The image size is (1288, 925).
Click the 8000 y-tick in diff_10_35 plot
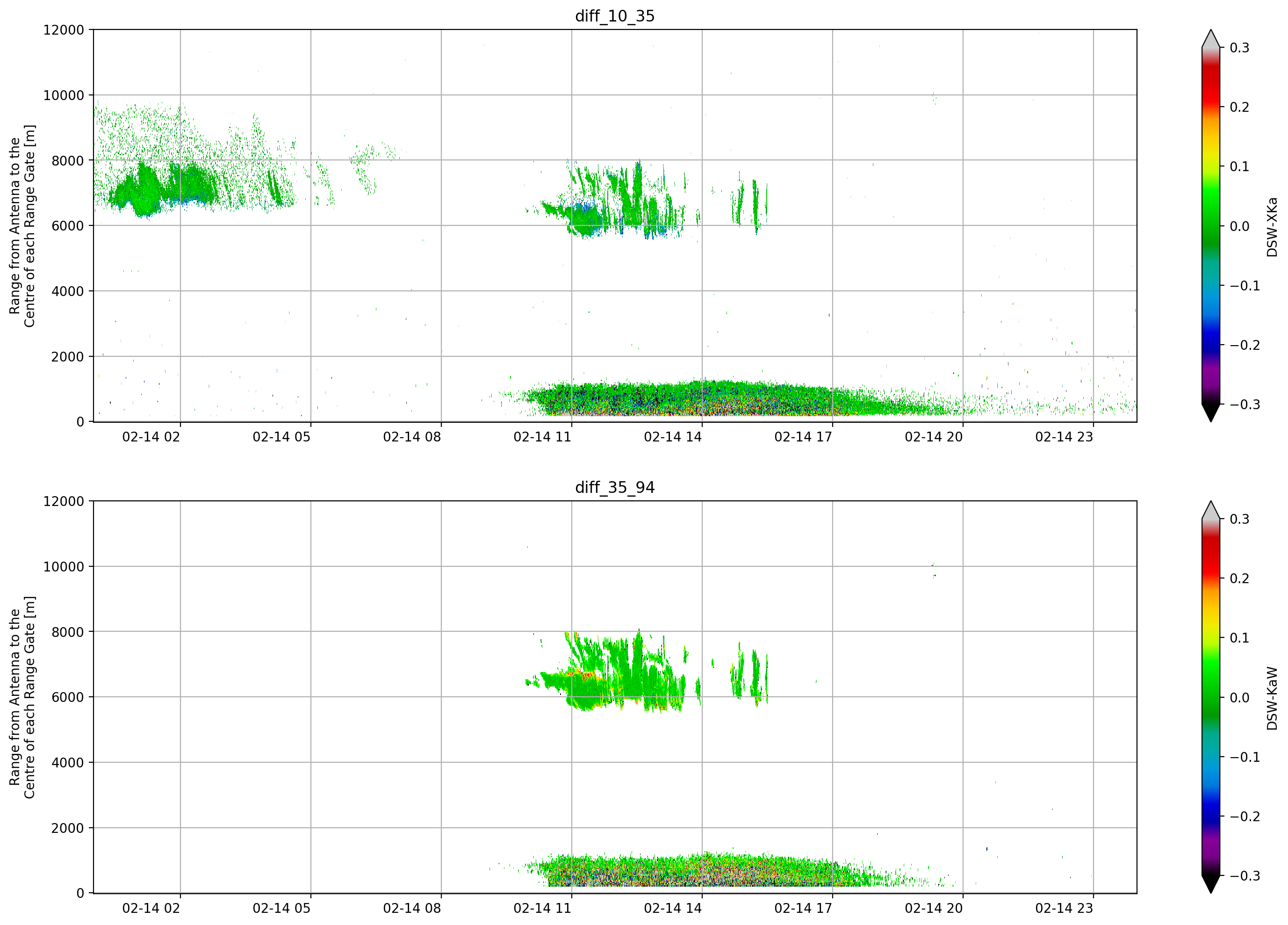coord(68,161)
